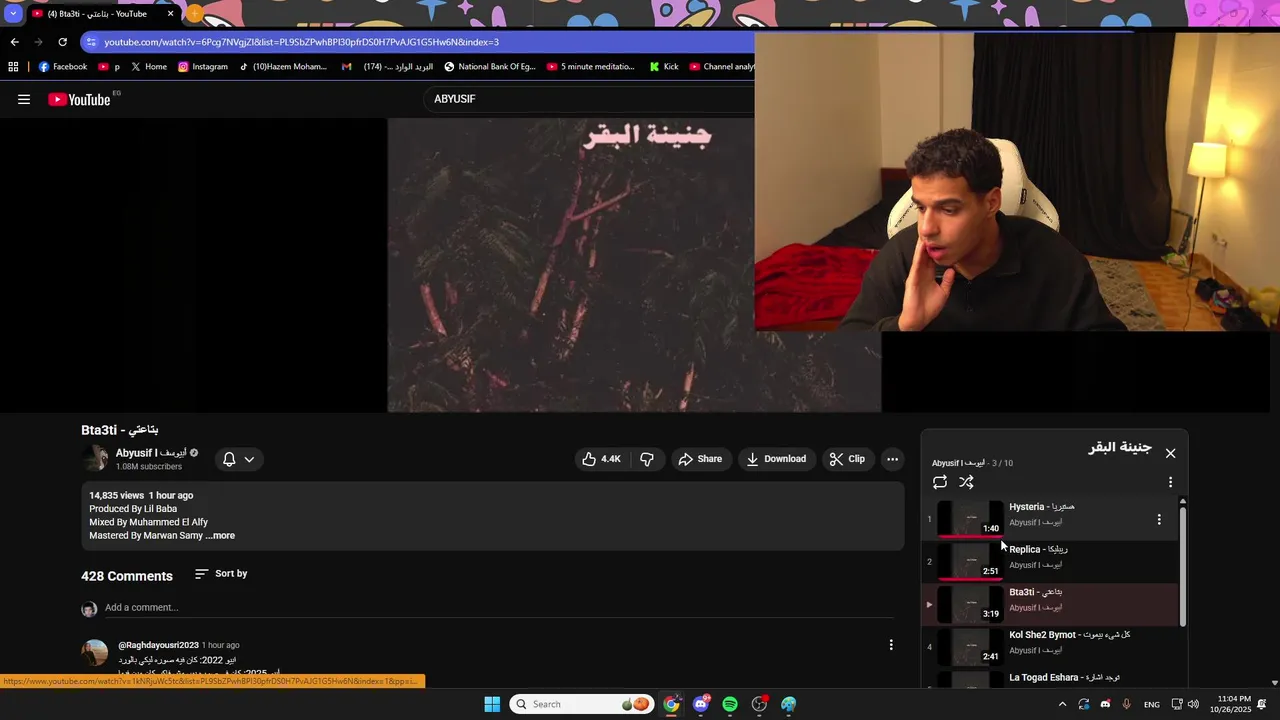Open Chrome from the taskbar

(x=671, y=704)
